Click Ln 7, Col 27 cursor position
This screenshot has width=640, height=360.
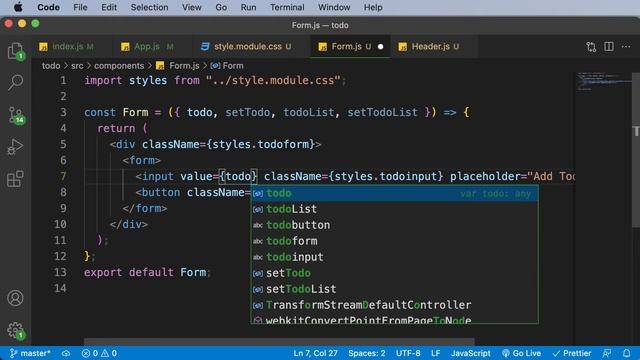click(315, 353)
